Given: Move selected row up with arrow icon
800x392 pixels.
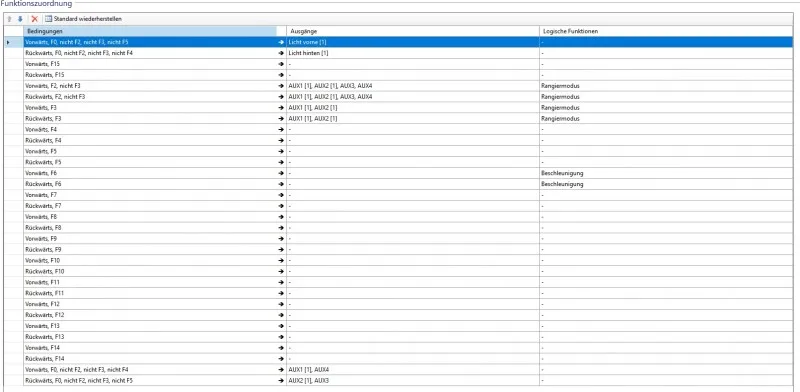Looking at the screenshot, I should (9, 19).
